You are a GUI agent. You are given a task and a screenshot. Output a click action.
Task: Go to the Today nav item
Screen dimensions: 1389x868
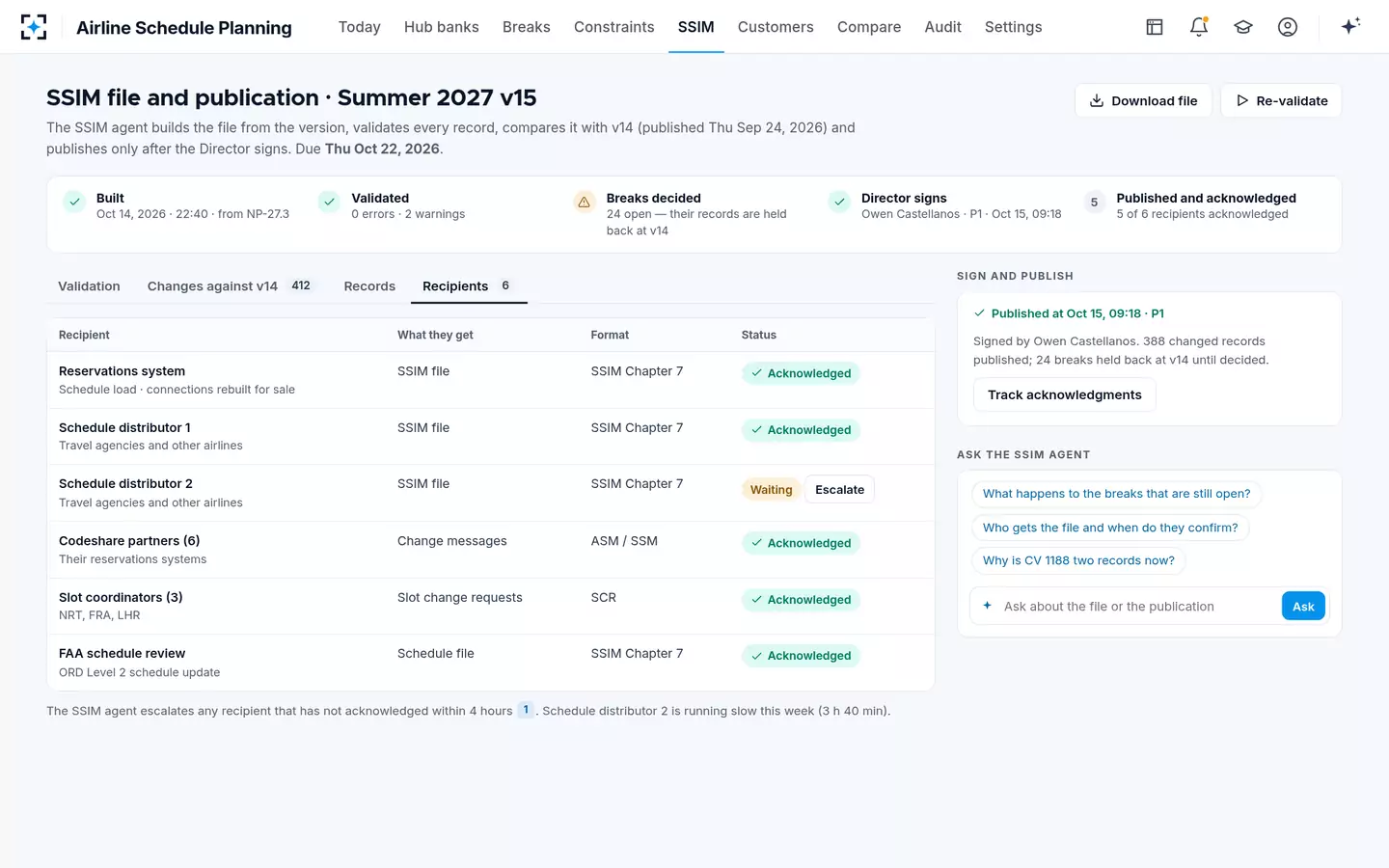tap(360, 27)
